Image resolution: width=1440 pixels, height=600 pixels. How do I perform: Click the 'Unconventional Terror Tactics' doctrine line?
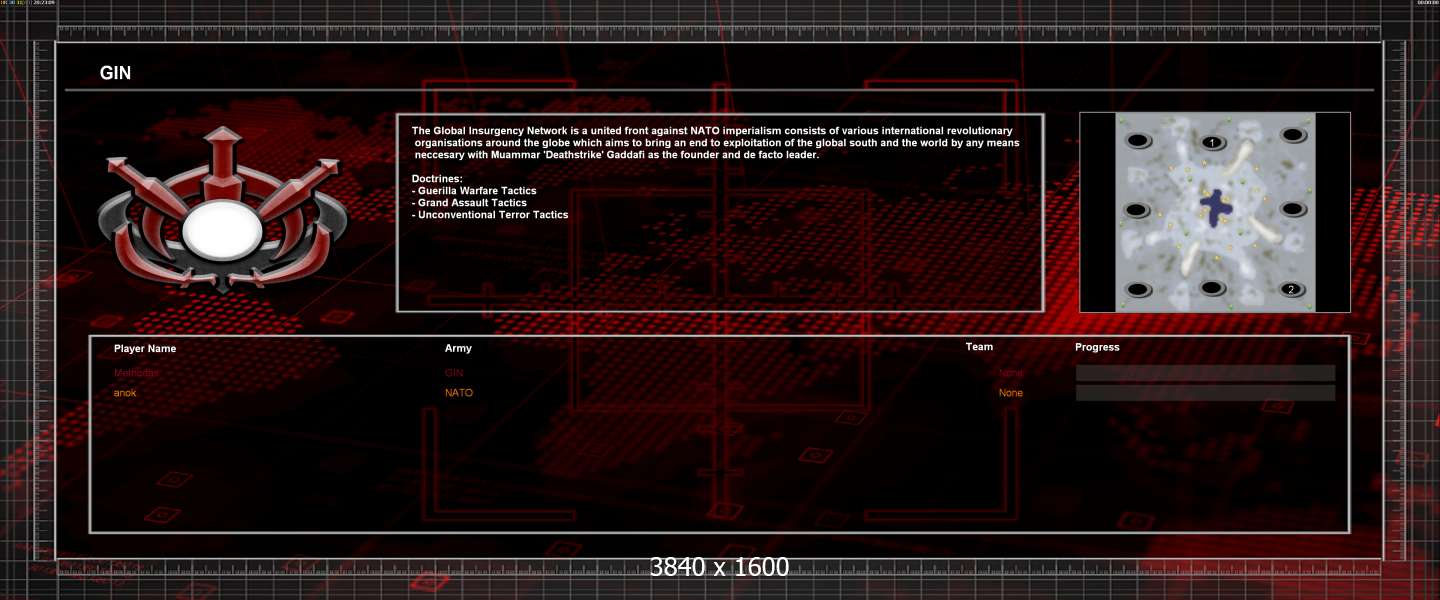coord(490,215)
